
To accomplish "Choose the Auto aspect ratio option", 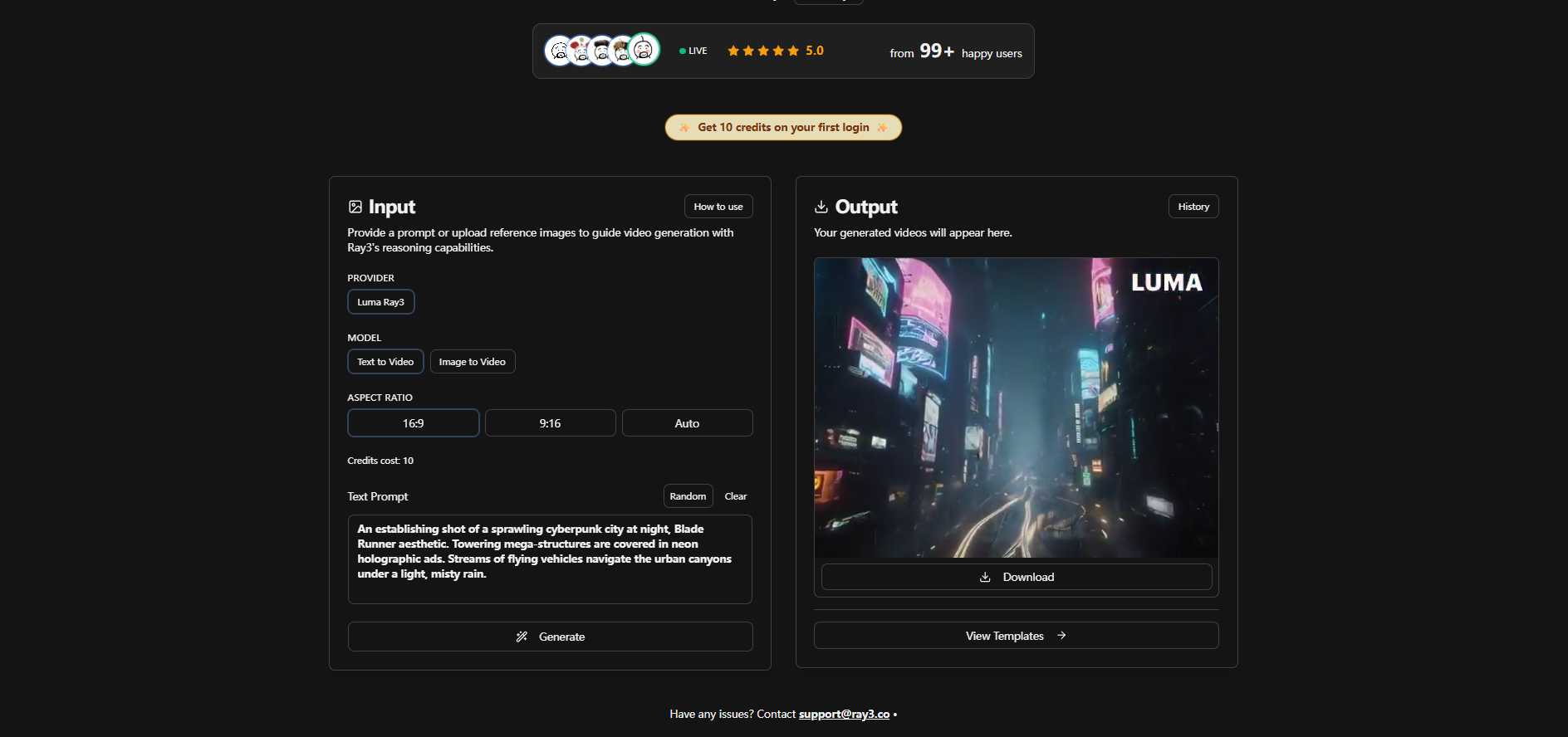I will click(687, 423).
